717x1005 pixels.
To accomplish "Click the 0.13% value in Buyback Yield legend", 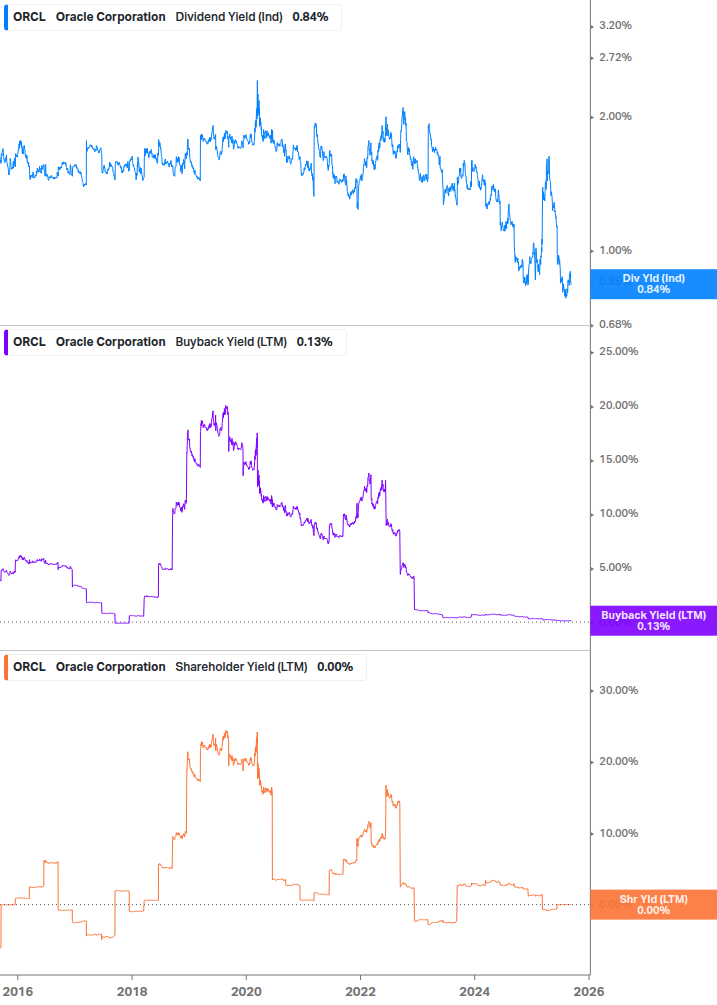I will (315, 342).
